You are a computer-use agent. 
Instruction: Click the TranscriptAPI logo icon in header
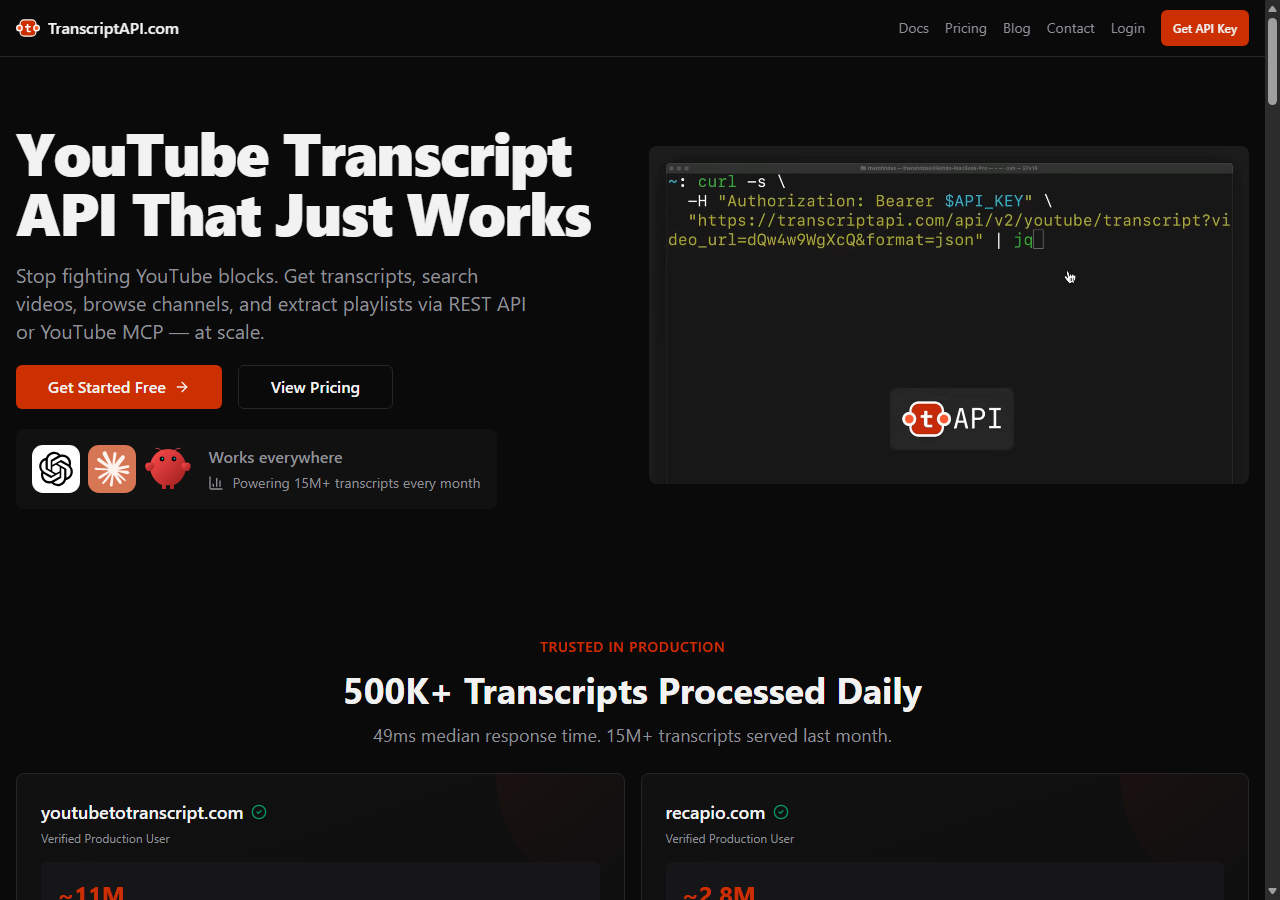pyautogui.click(x=28, y=28)
